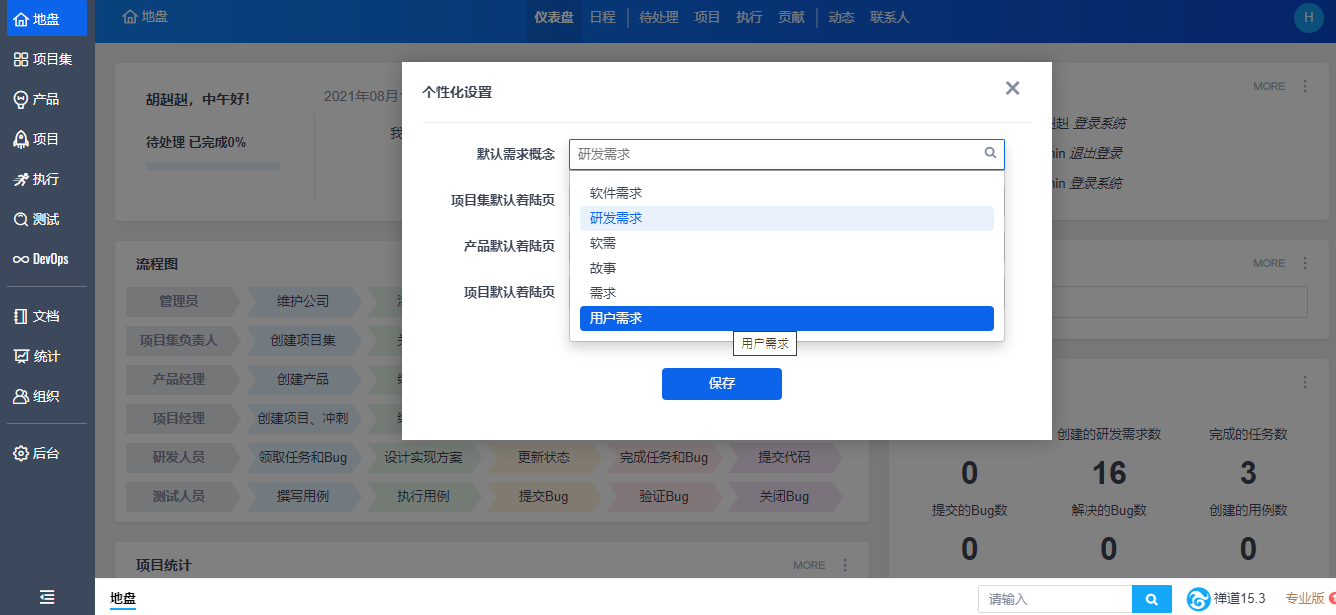The image size is (1336, 615).
Task: Open the user avatar H menu
Action: [x=1308, y=17]
